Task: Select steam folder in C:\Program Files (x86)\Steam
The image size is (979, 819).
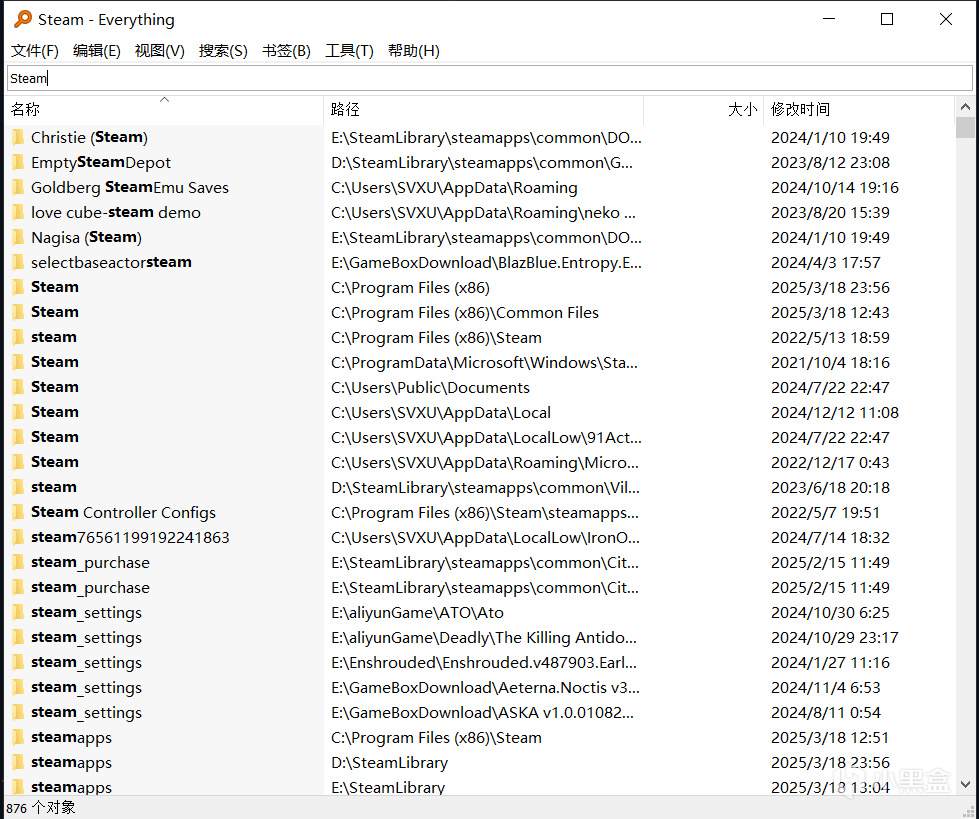Action: pos(54,337)
